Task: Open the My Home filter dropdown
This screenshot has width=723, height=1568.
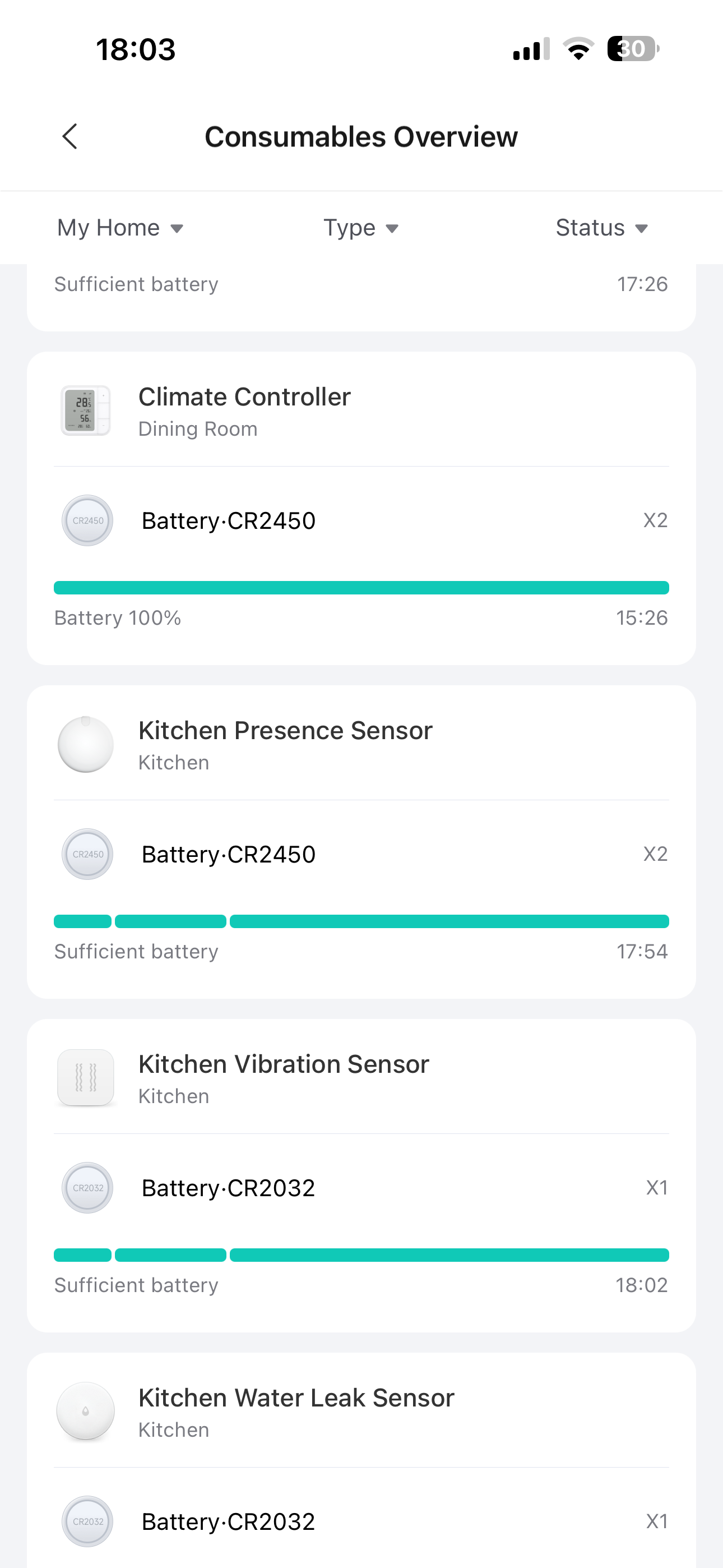Action: [x=120, y=228]
